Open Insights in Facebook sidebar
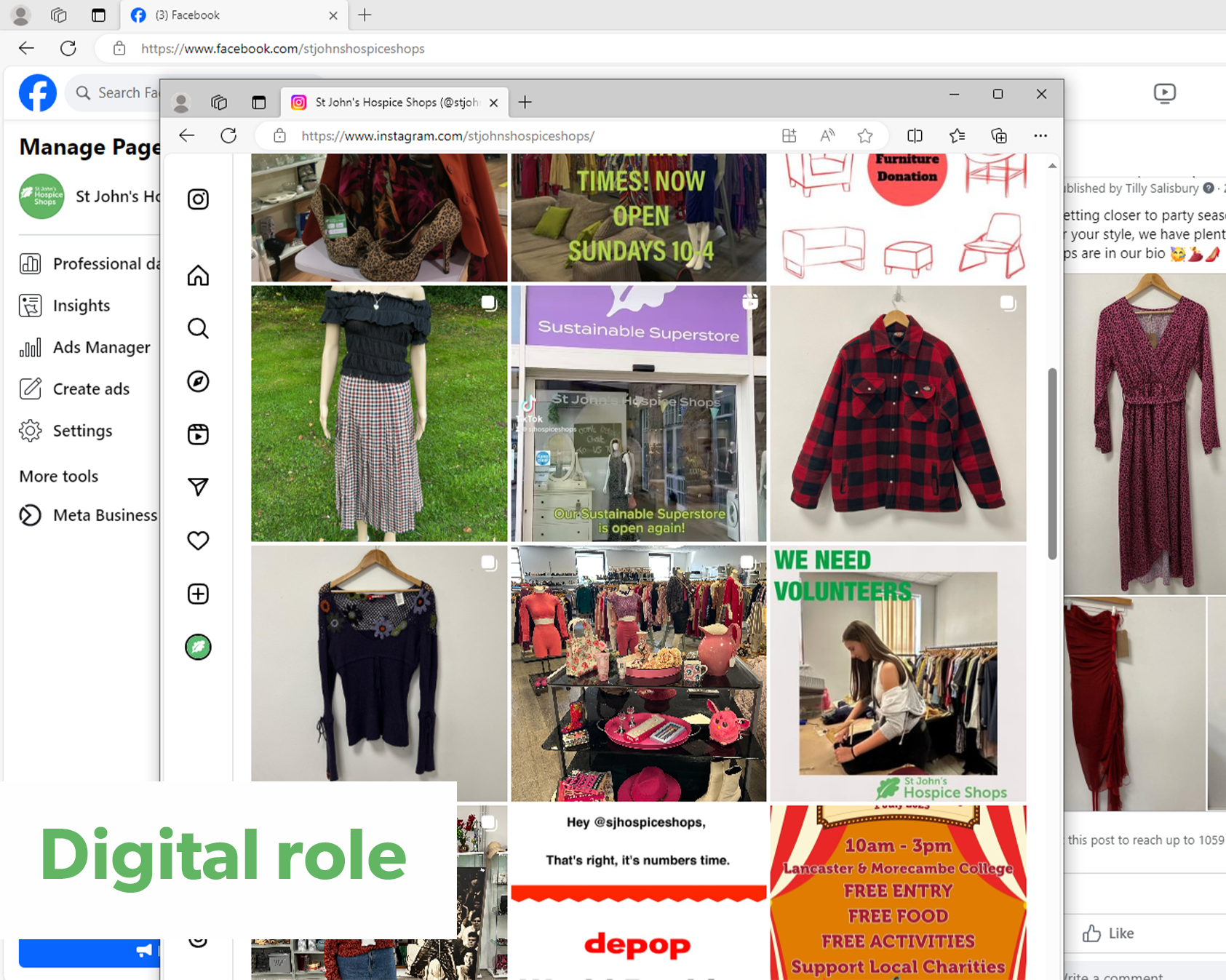This screenshot has height=980, width=1226. point(65,306)
